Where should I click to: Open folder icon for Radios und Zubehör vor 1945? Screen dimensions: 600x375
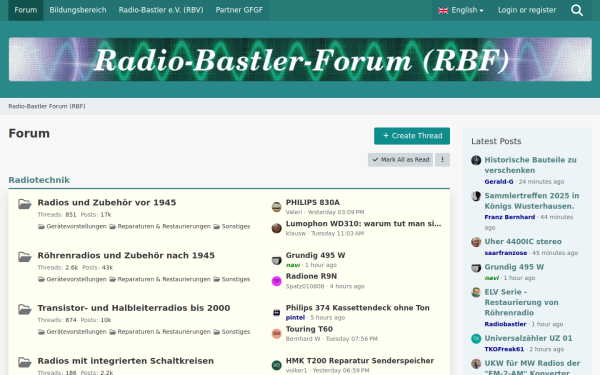click(x=25, y=204)
